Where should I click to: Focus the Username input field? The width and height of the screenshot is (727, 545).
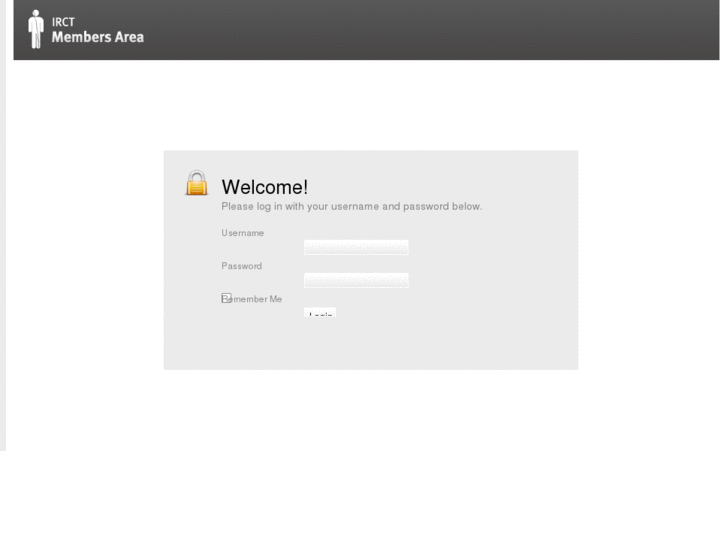point(356,247)
